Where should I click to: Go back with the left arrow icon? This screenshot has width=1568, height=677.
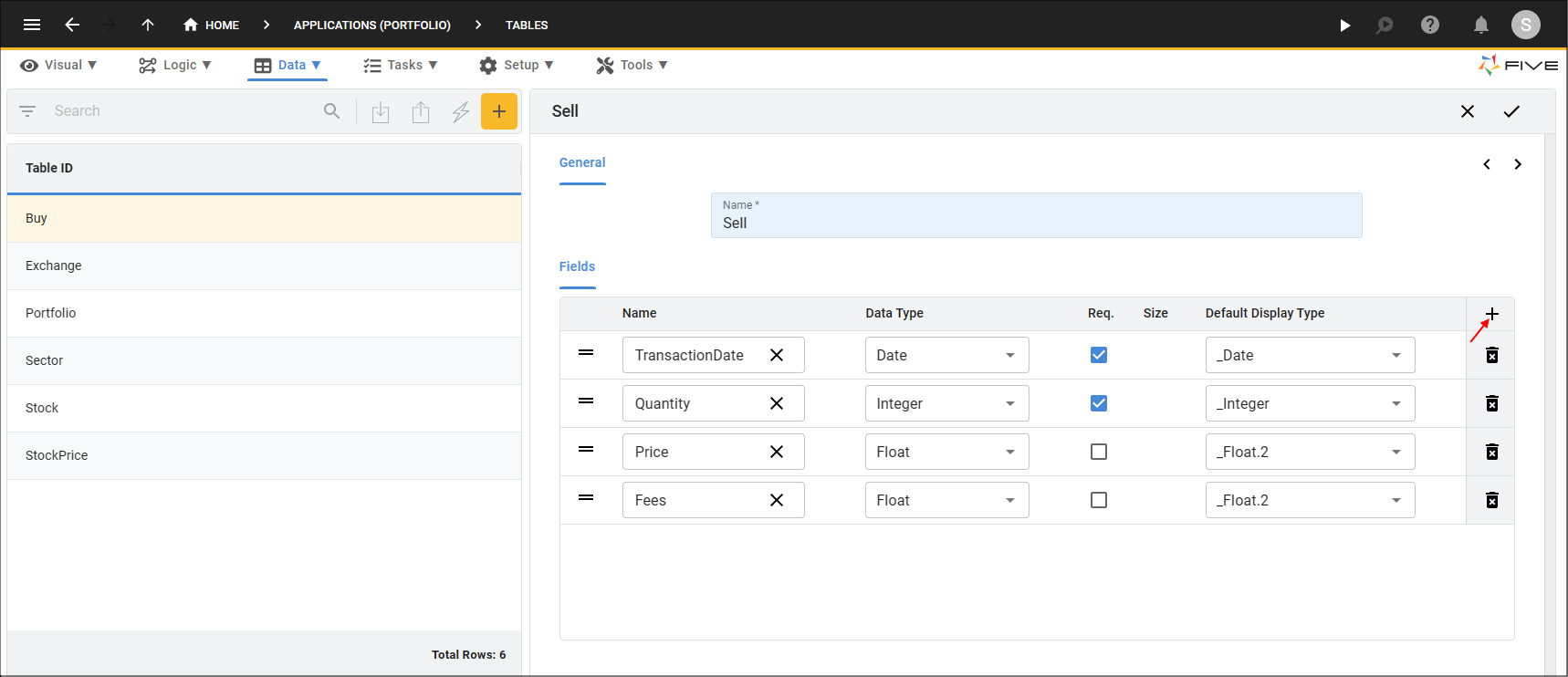pos(72,25)
